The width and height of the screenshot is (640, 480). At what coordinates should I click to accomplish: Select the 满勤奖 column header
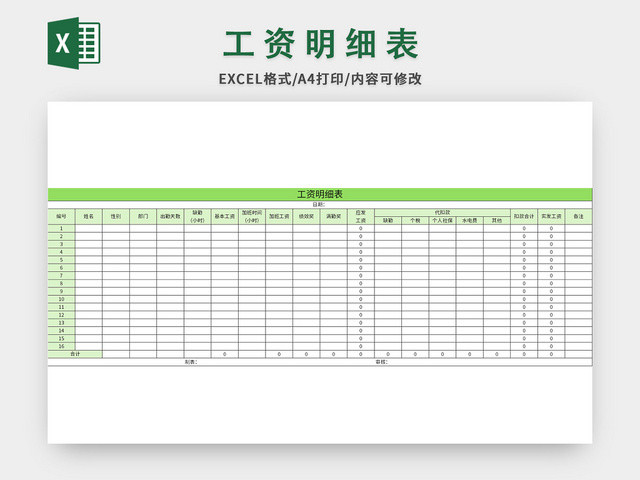click(x=333, y=216)
